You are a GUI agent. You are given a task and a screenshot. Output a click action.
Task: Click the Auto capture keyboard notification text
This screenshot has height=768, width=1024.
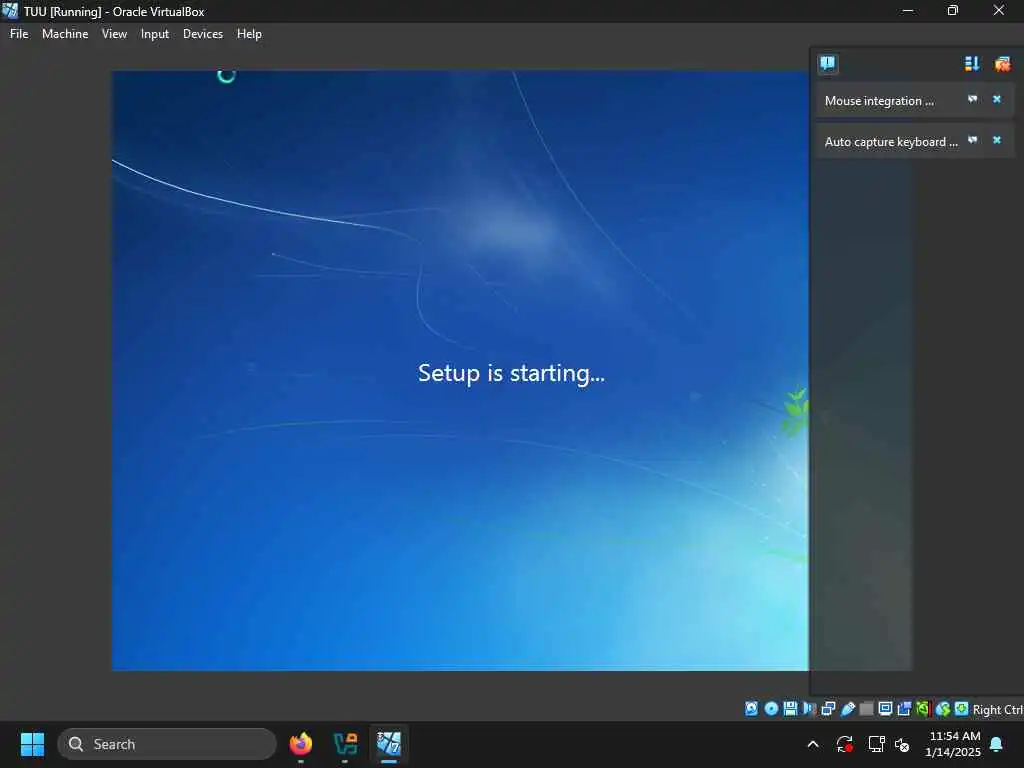pos(891,142)
